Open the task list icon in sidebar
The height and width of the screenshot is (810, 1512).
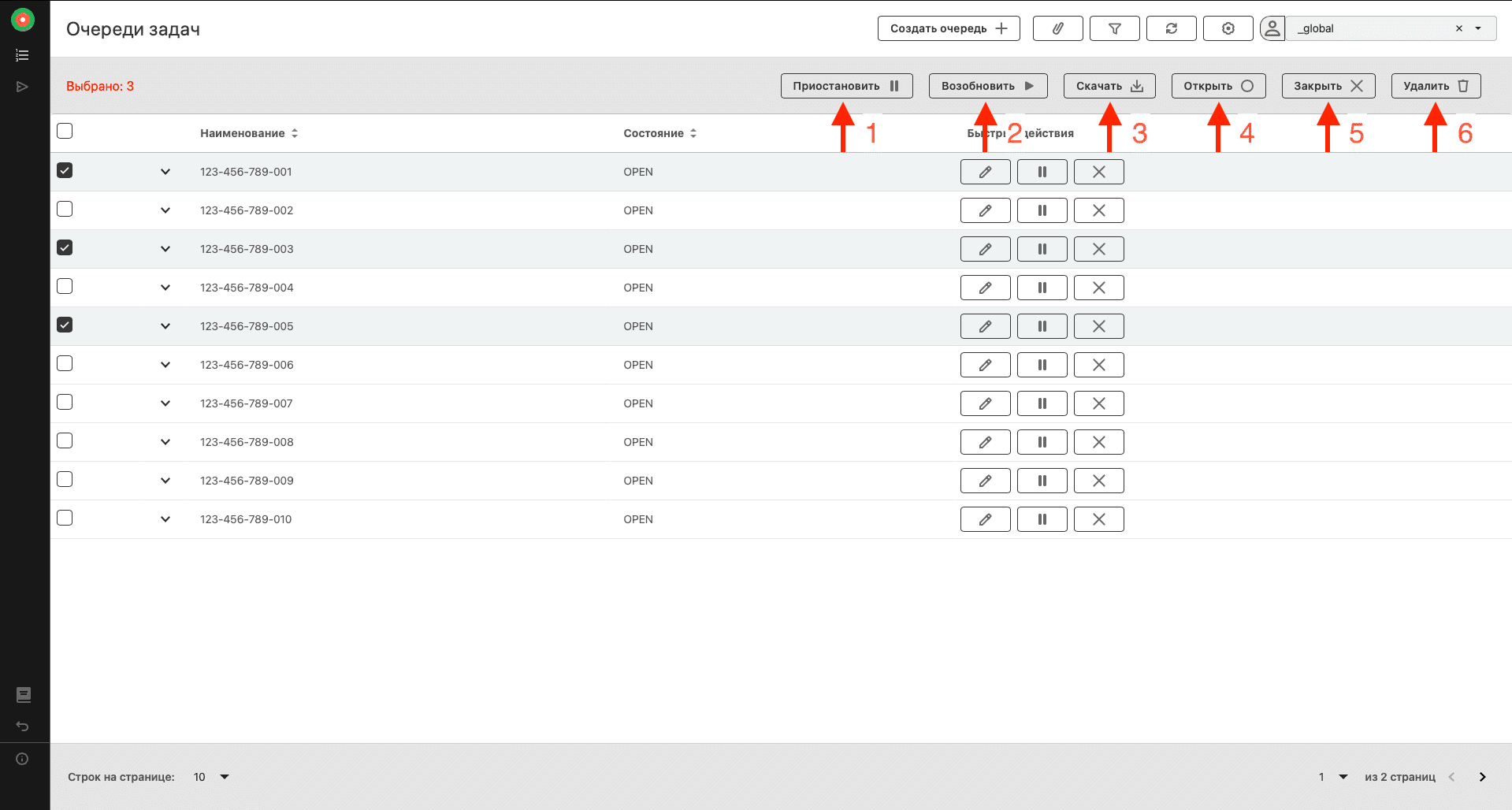tap(22, 55)
